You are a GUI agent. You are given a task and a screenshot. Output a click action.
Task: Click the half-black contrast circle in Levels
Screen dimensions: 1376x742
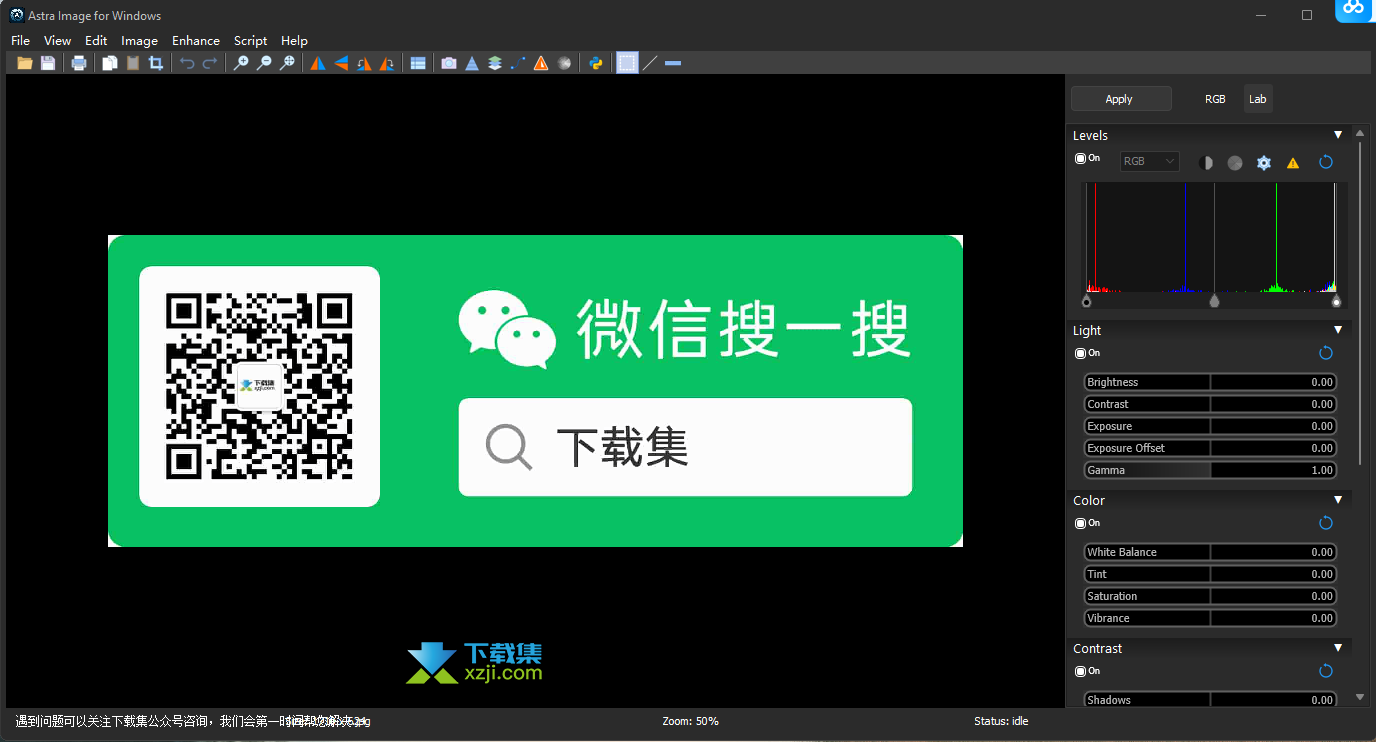click(1206, 162)
